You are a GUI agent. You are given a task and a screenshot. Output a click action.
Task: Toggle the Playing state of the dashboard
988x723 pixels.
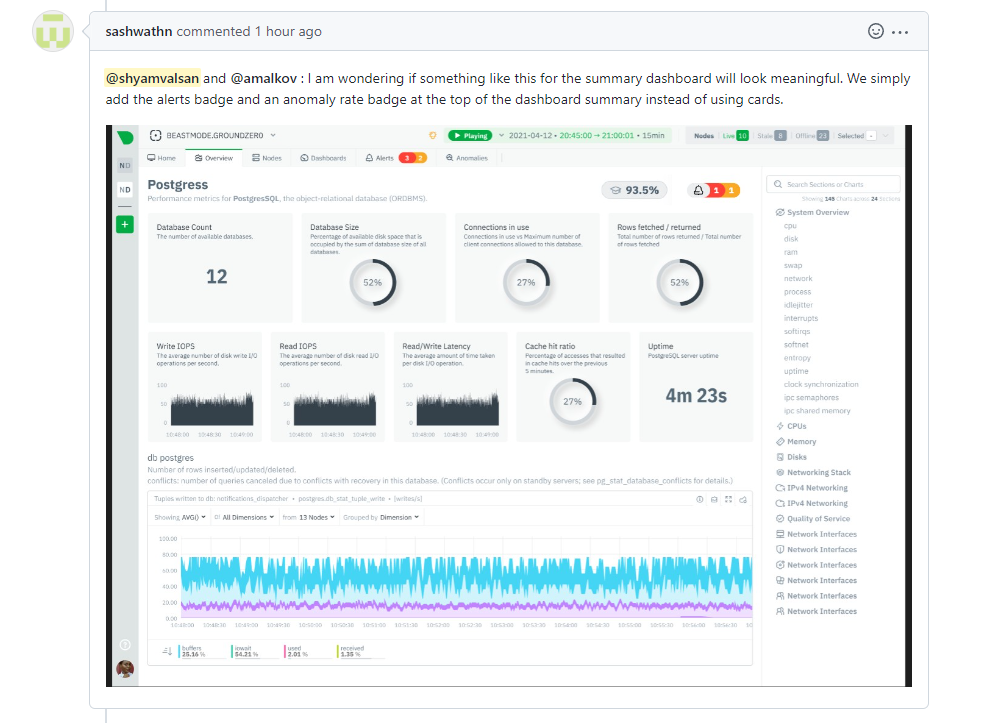pyautogui.click(x=470, y=135)
